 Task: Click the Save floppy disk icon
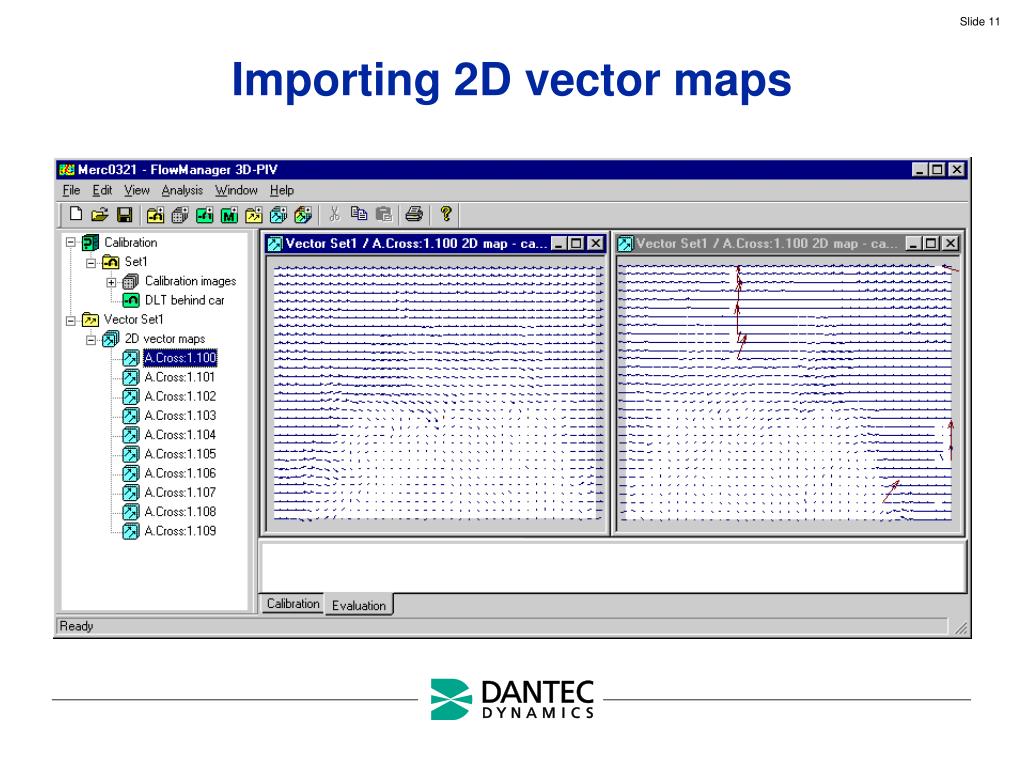(124, 214)
